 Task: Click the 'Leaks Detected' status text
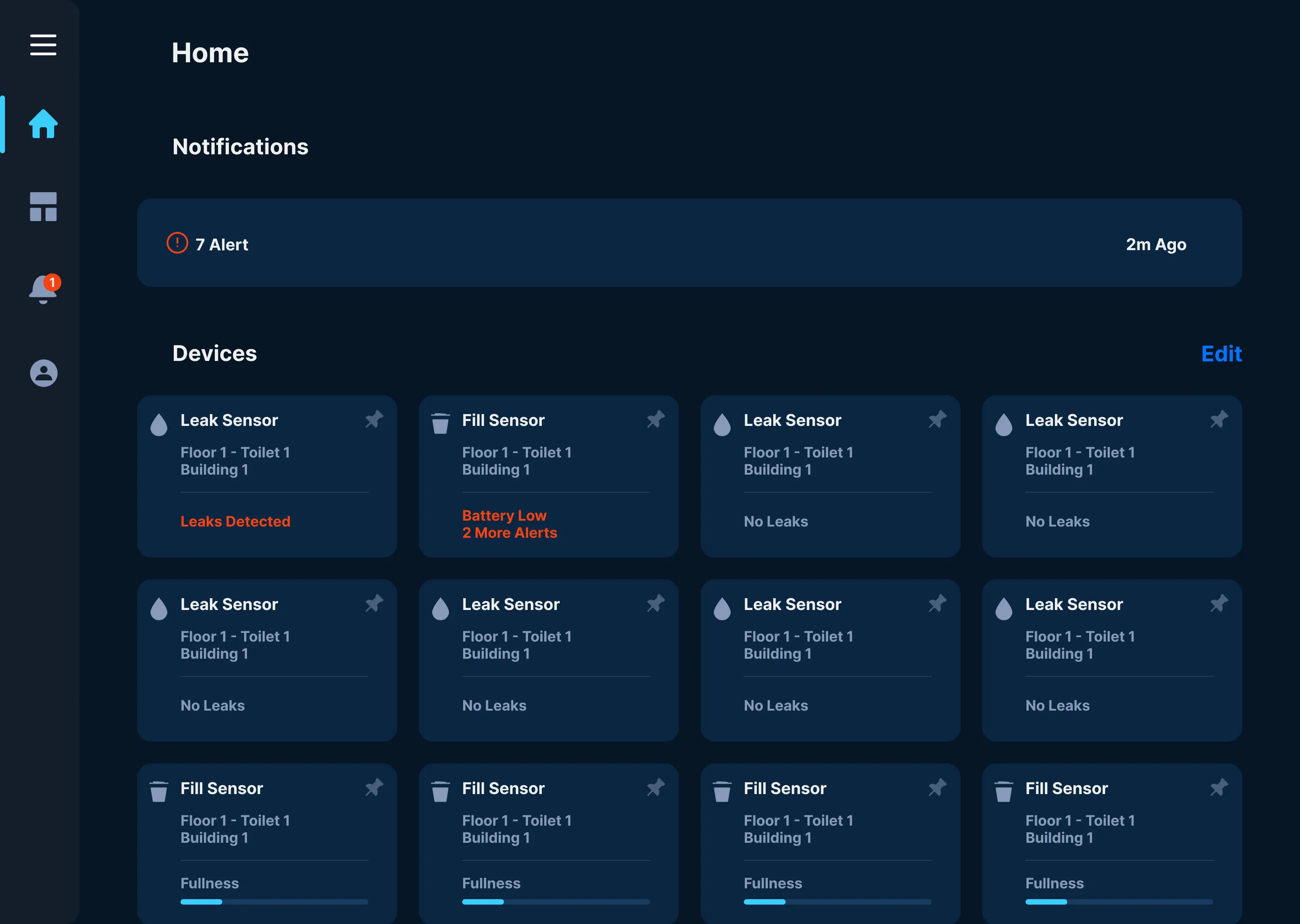point(236,521)
